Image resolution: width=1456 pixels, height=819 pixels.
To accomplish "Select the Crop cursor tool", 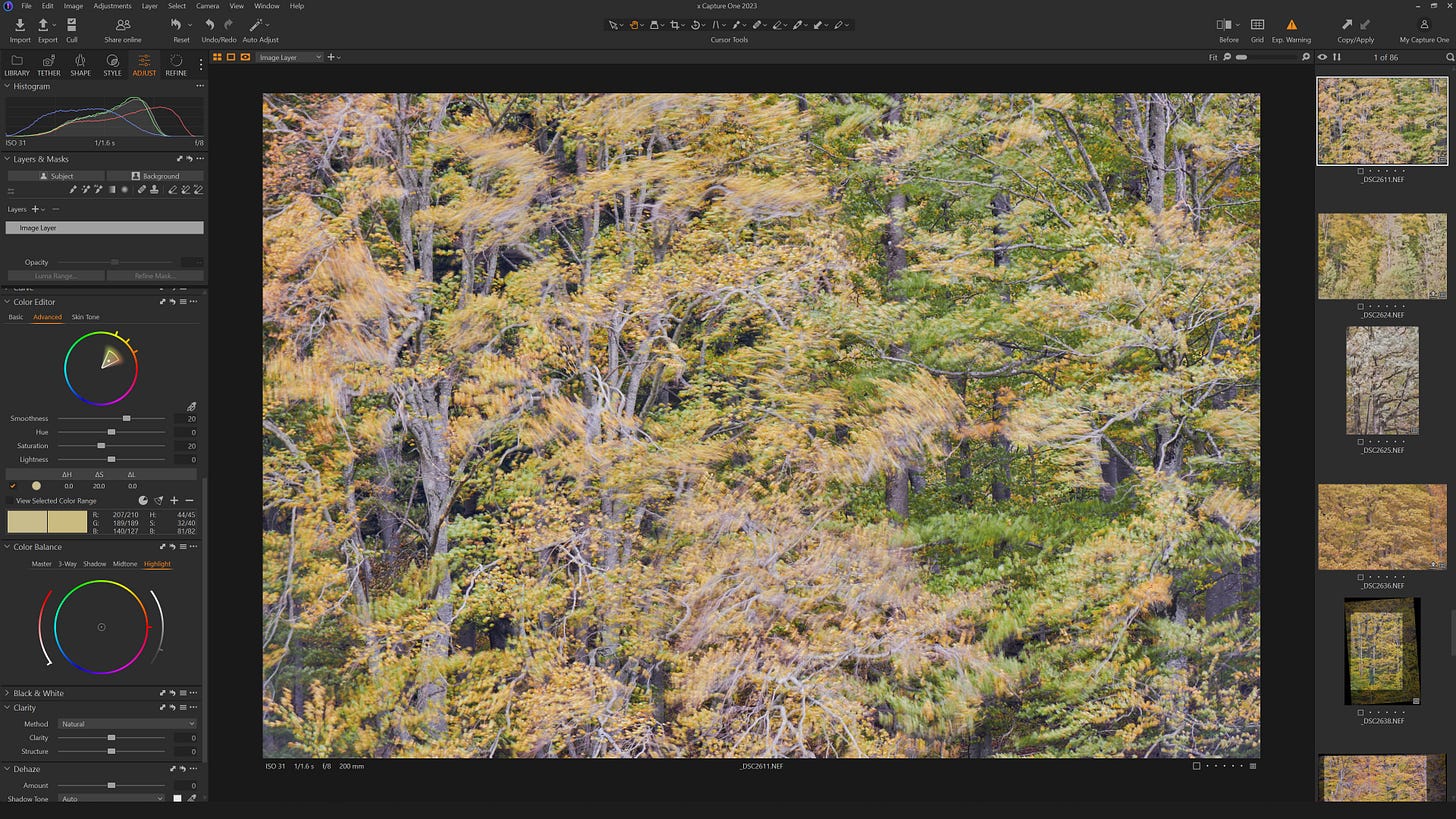I will (x=675, y=25).
